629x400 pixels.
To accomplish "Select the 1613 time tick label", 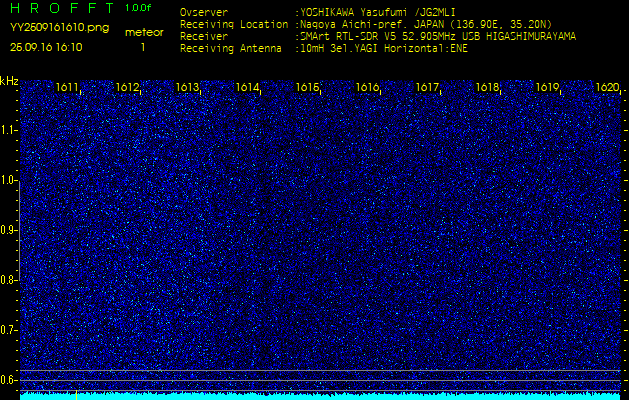I will coord(188,88).
